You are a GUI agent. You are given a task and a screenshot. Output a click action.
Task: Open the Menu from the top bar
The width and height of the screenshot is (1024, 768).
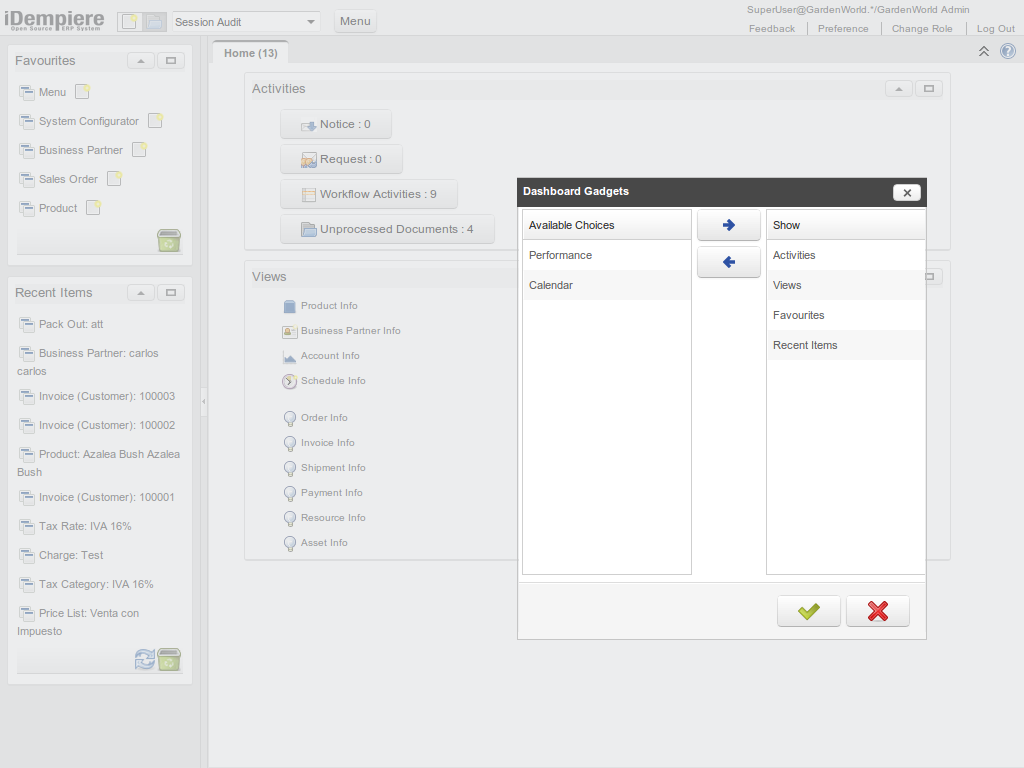click(355, 20)
